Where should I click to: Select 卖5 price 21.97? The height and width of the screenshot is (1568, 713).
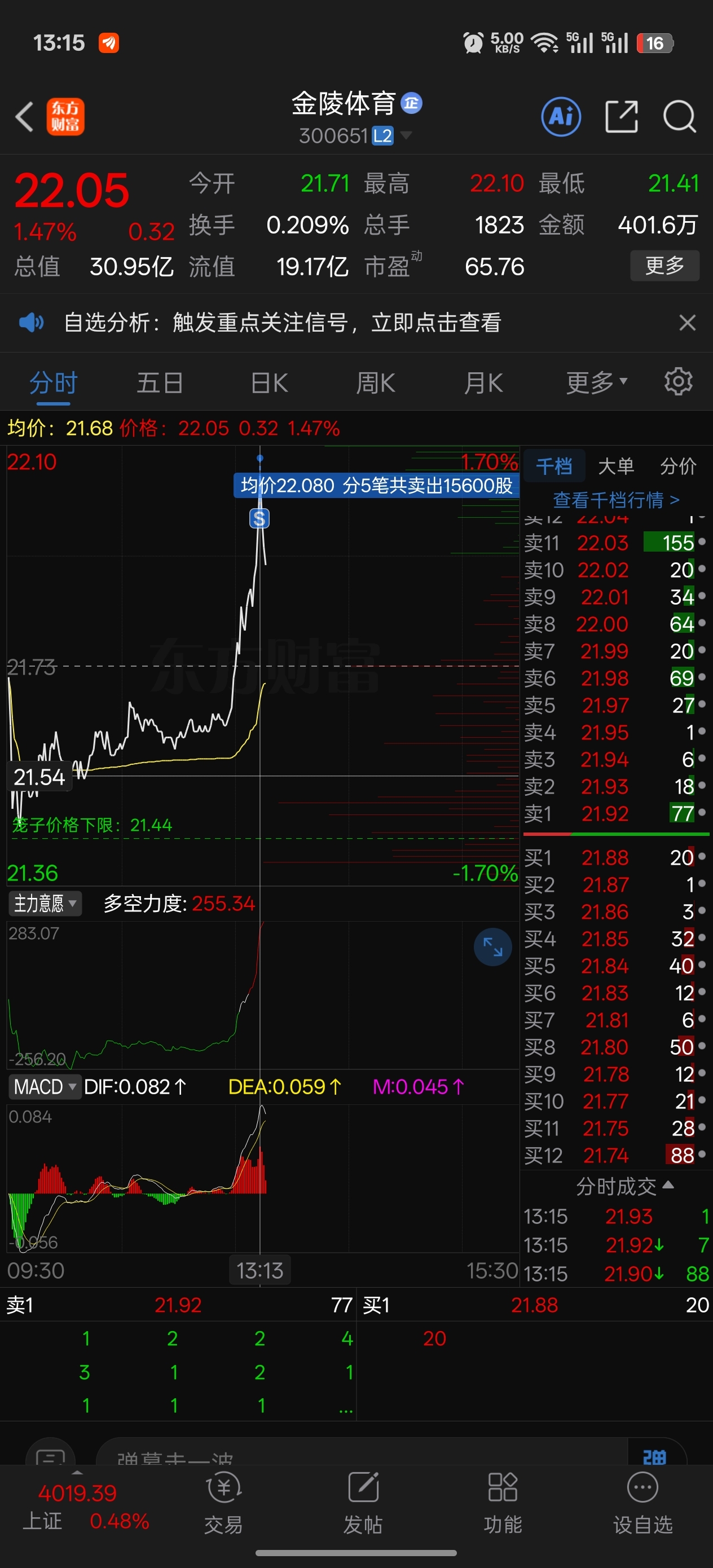[605, 705]
